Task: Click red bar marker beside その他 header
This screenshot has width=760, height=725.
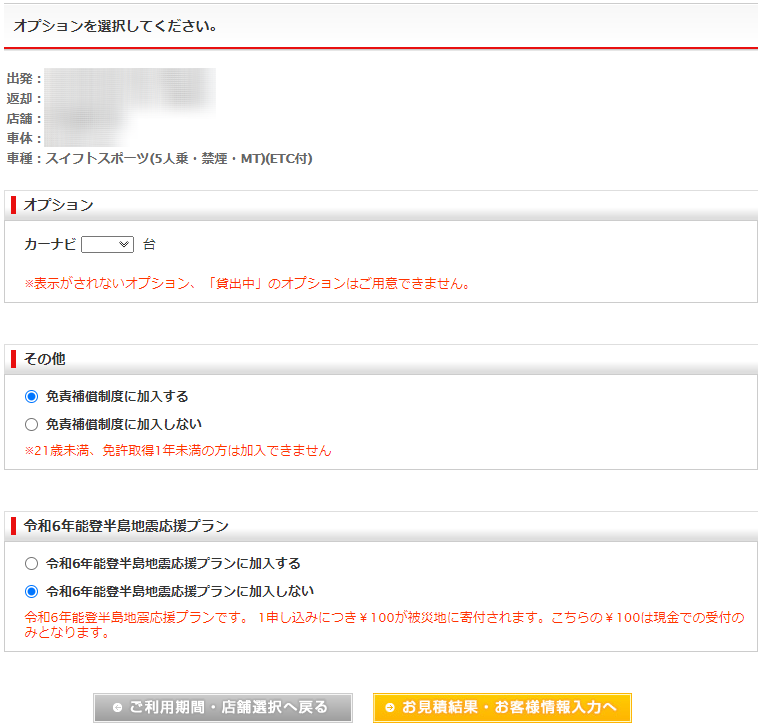Action: pos(14,358)
